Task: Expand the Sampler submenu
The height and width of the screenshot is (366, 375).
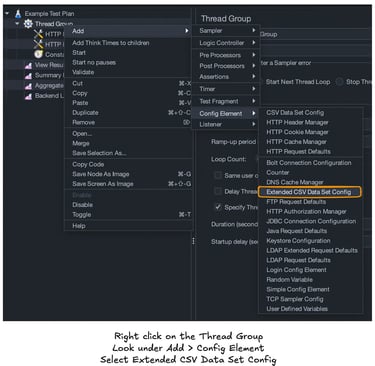Action: 226,31
